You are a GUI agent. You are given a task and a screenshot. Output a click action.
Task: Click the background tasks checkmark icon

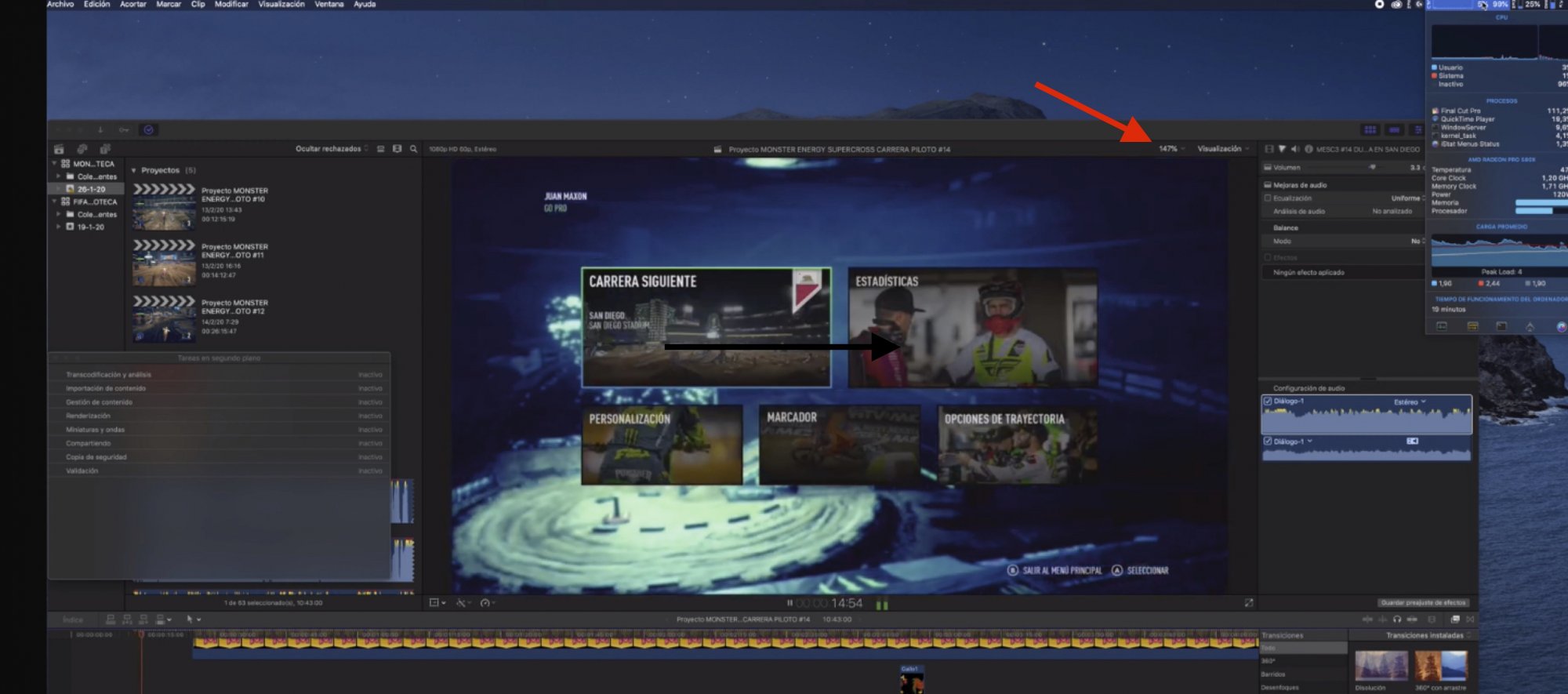[148, 129]
